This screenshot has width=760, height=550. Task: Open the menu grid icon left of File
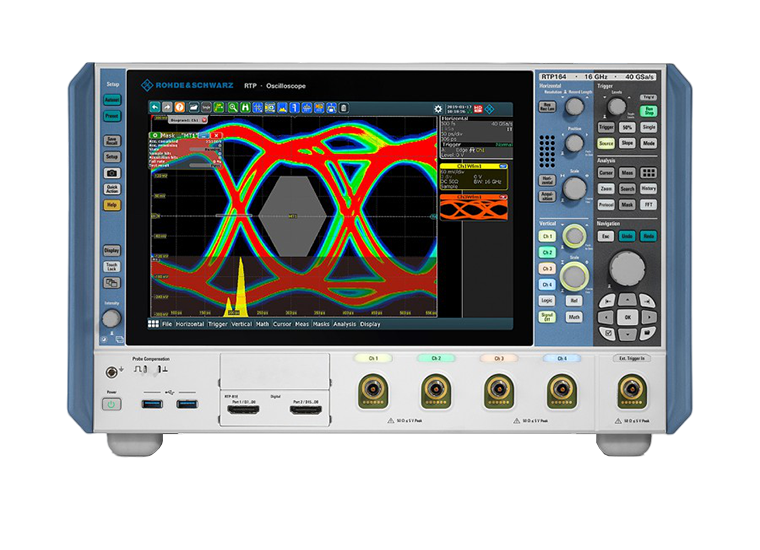[153, 324]
